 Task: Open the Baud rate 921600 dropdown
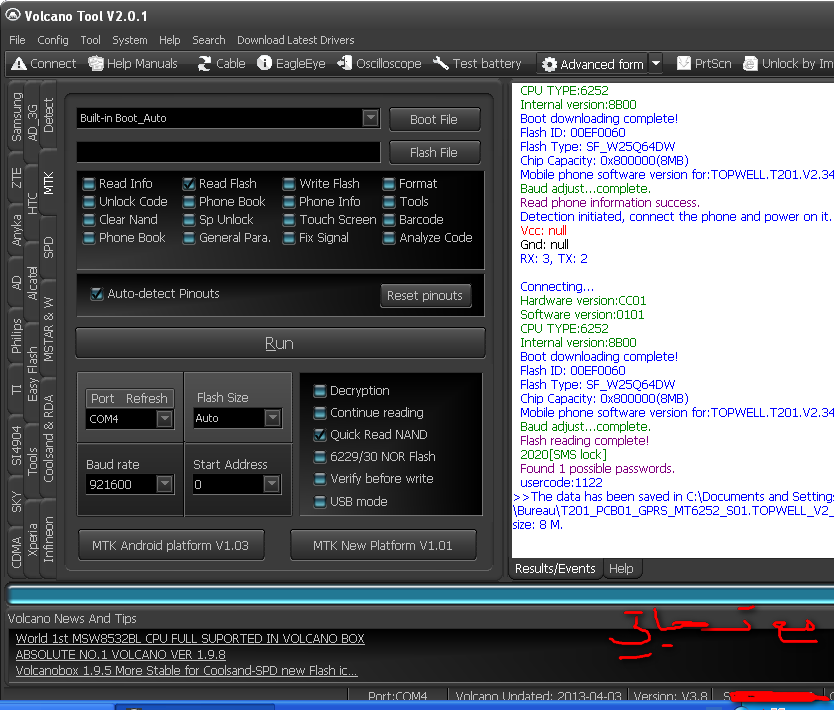click(x=164, y=484)
